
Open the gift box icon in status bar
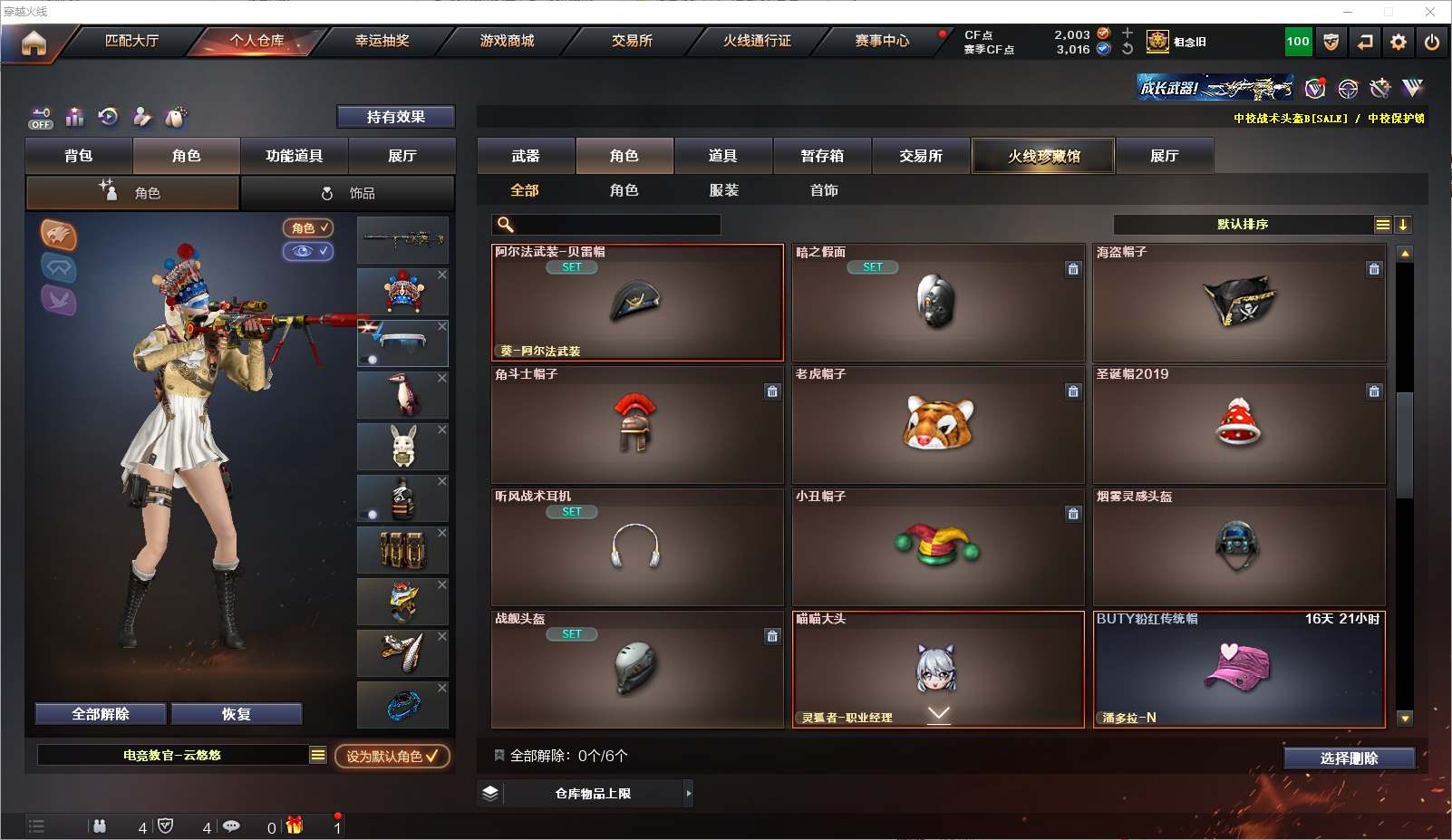click(295, 826)
